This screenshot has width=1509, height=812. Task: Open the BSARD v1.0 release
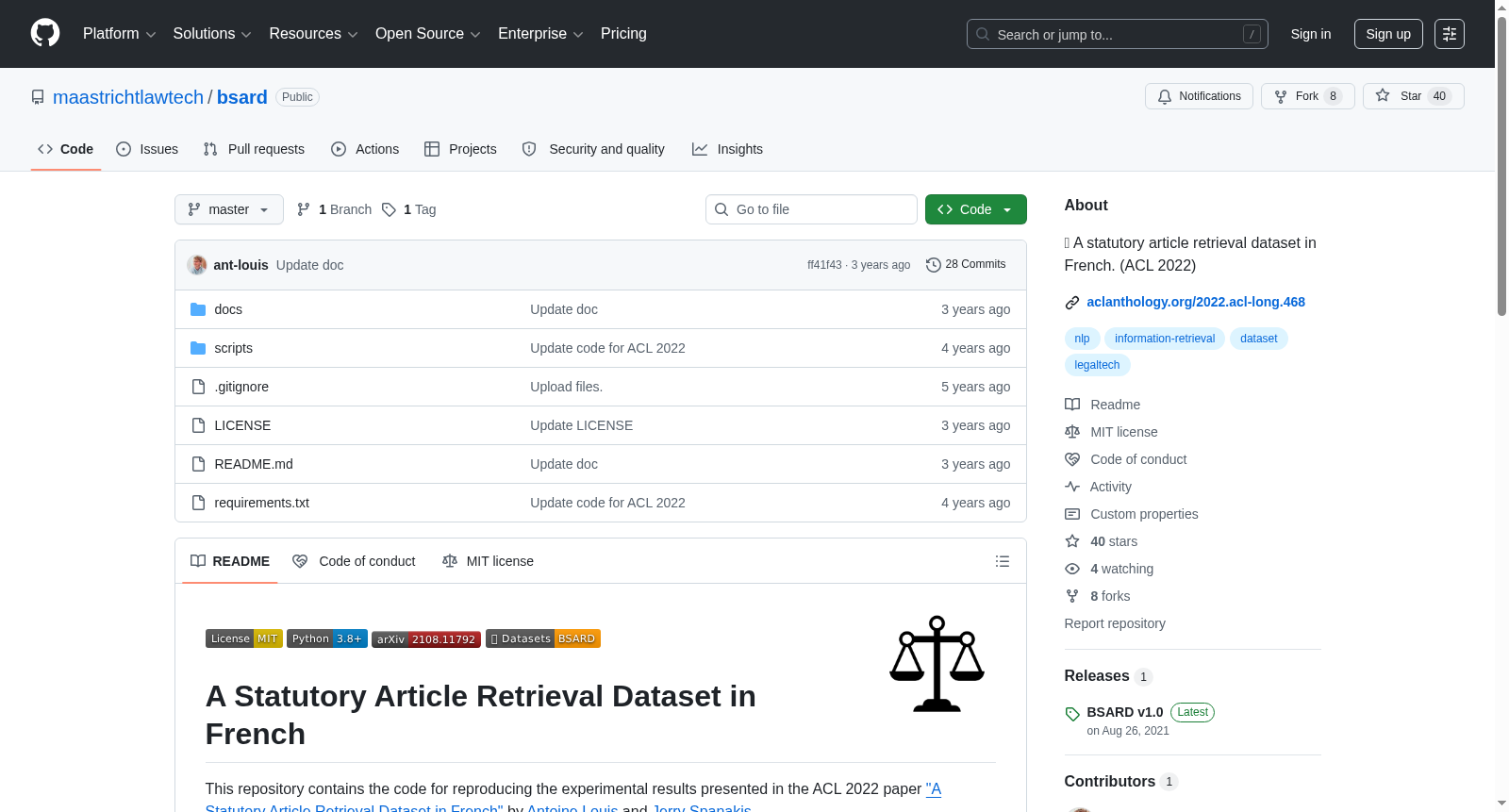(x=1124, y=712)
